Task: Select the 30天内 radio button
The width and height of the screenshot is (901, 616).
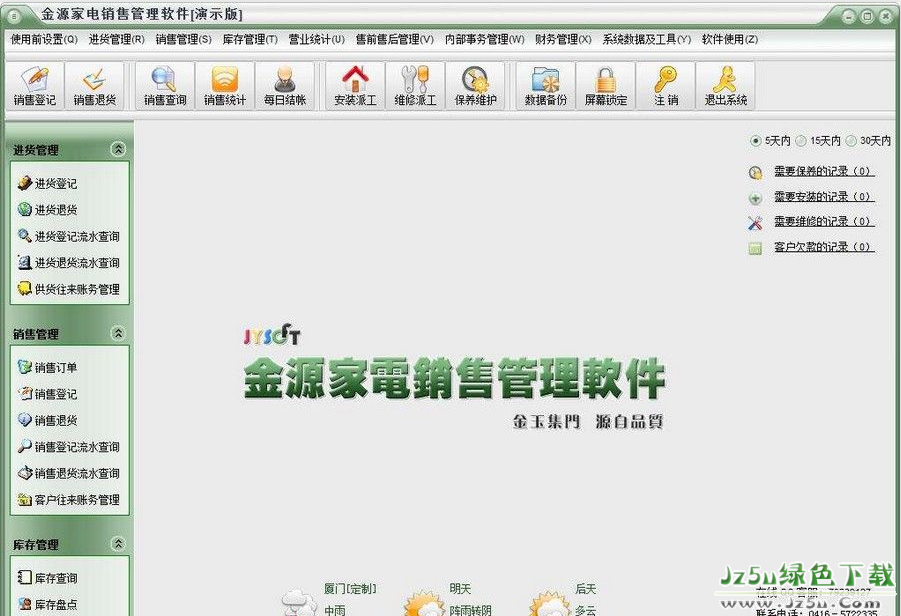Action: 850,141
